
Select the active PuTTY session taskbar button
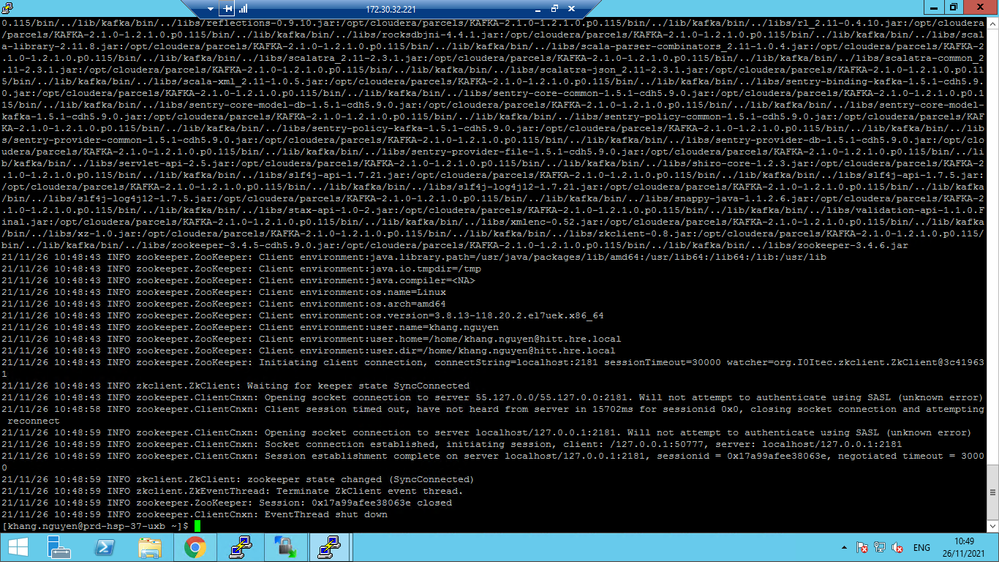[x=330, y=547]
